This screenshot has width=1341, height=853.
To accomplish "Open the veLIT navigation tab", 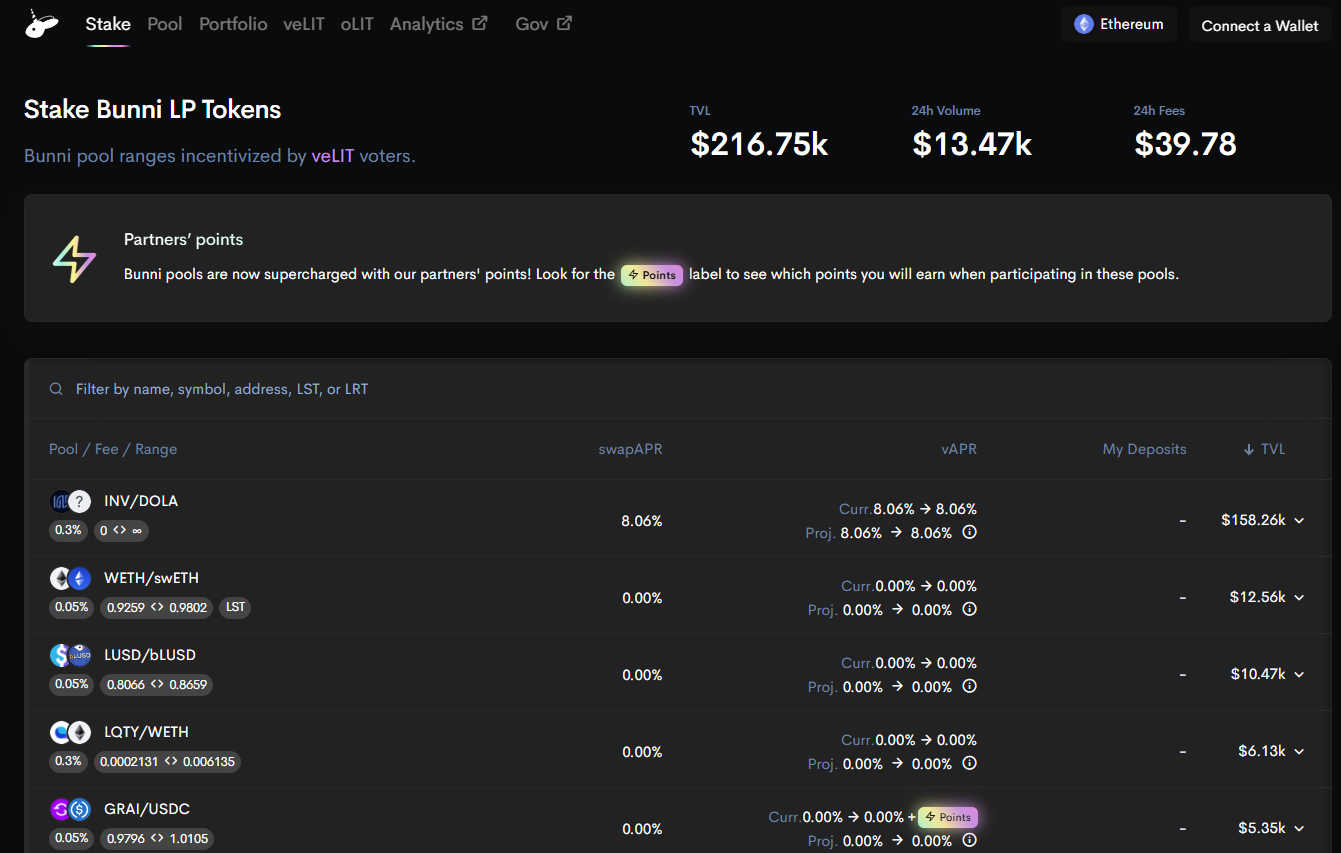I will (303, 24).
